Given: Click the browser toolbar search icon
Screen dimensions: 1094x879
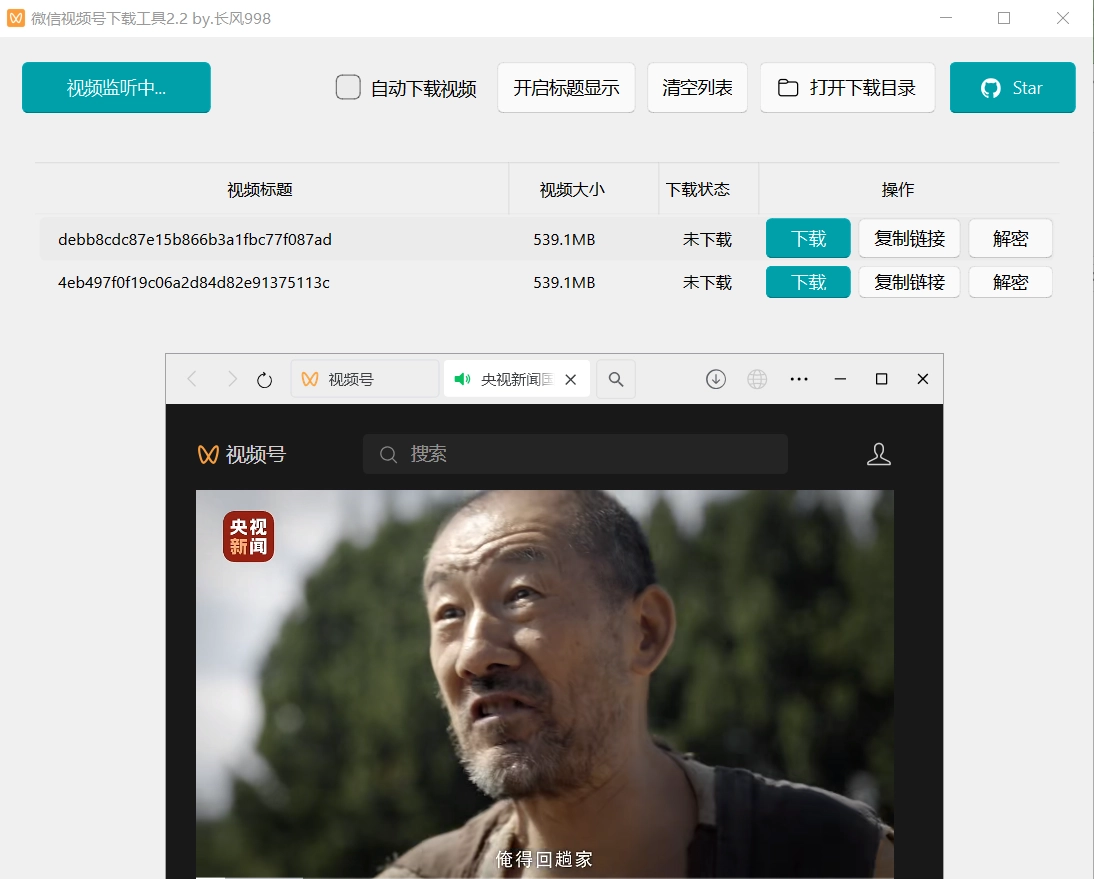Looking at the screenshot, I should point(615,379).
